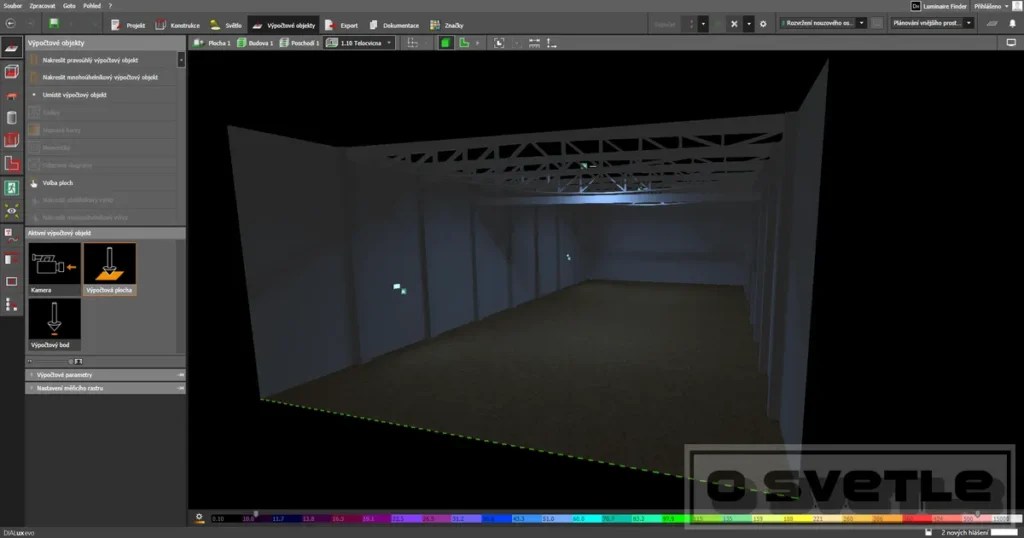Switch to the Export tab

click(x=342, y=25)
